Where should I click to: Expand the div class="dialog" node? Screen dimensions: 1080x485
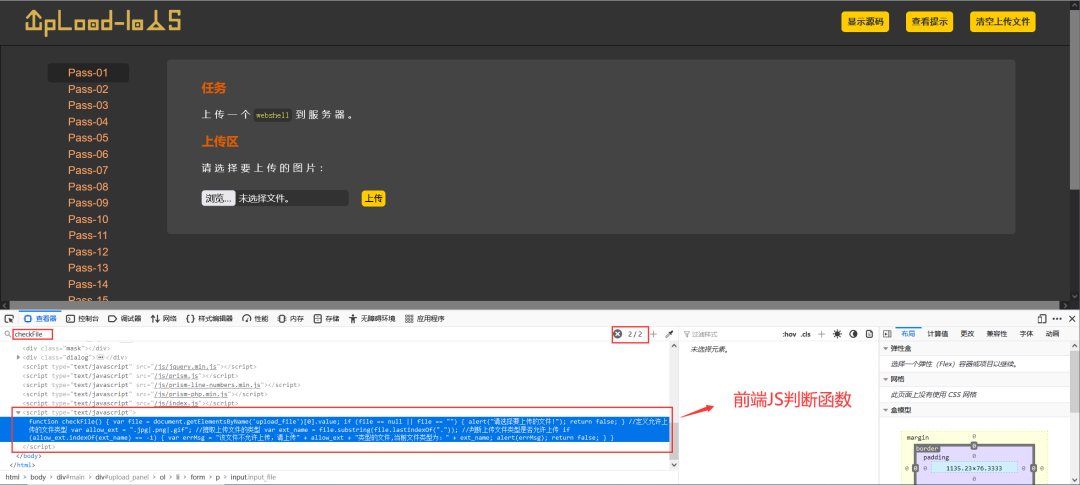18,357
